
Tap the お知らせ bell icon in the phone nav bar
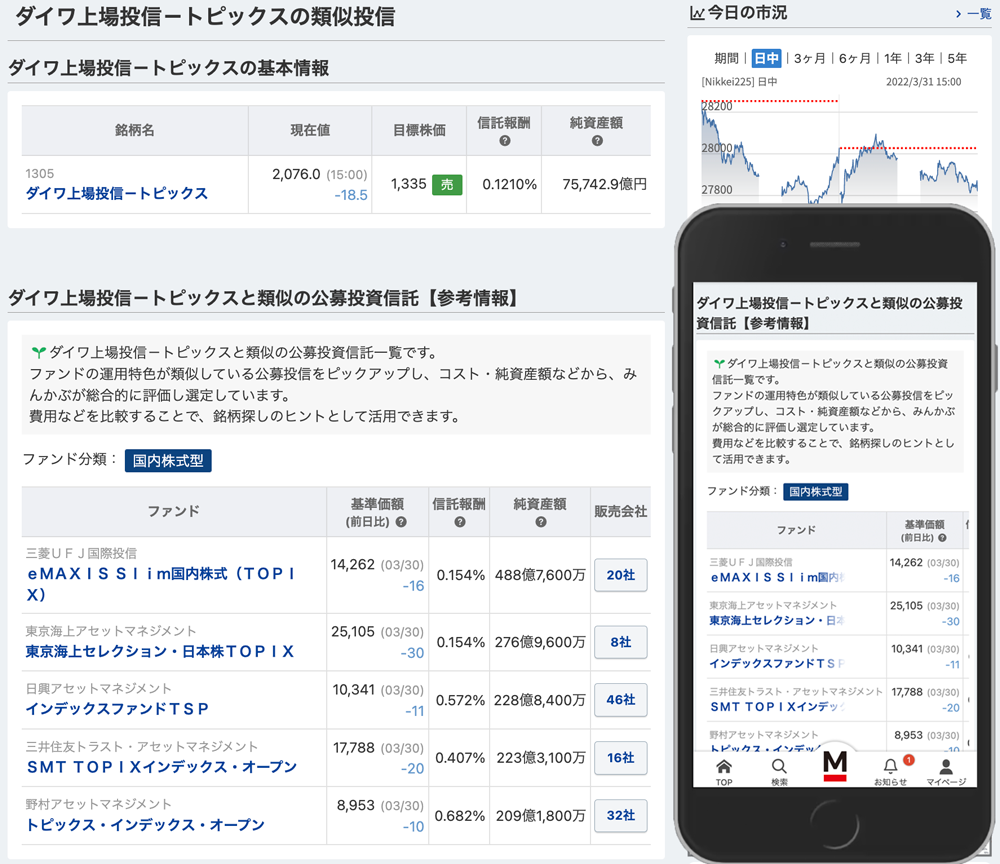pyautogui.click(x=890, y=766)
